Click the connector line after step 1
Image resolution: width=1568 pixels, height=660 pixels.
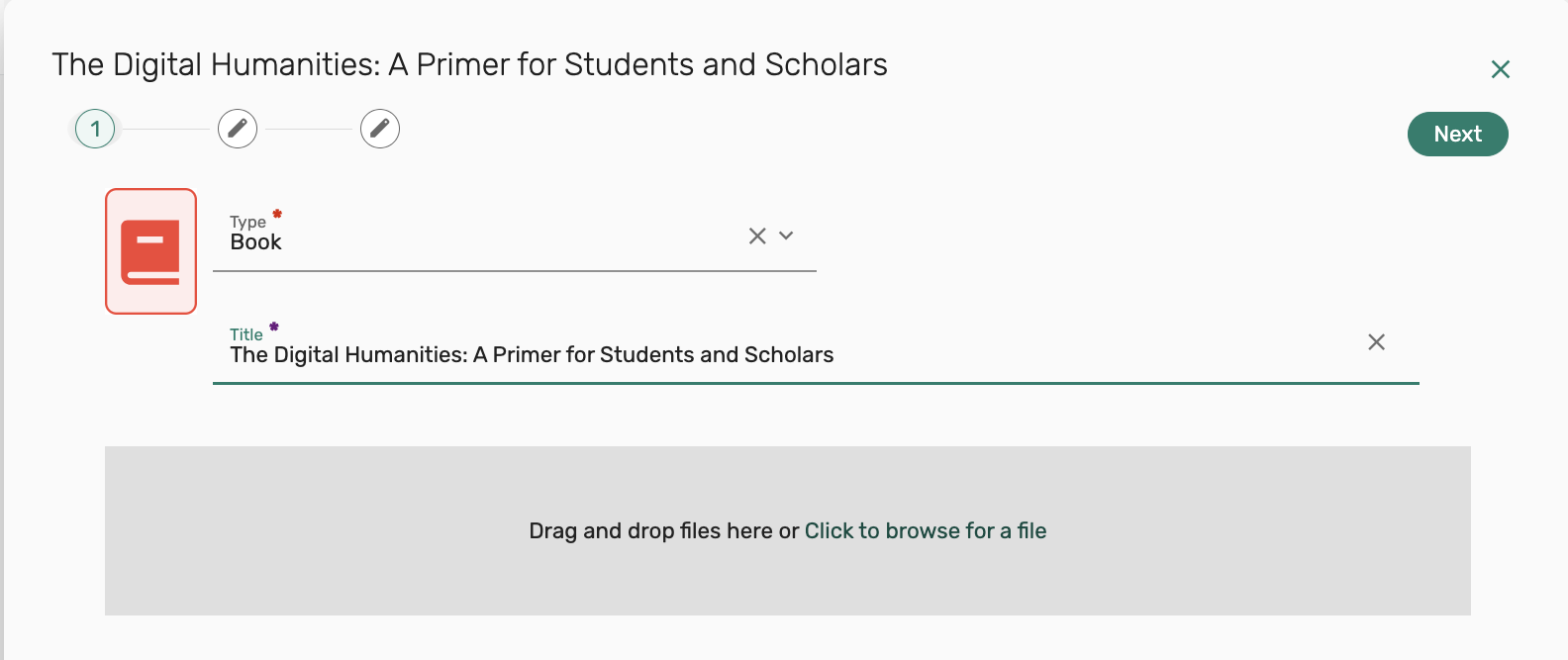click(165, 129)
